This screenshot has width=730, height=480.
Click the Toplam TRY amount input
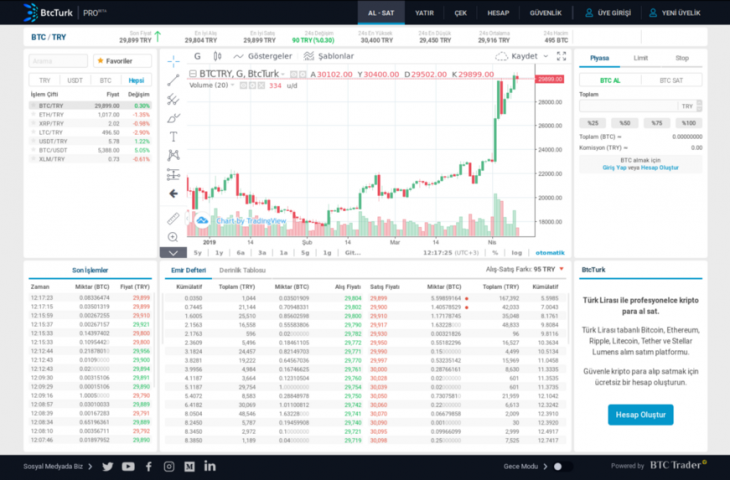[x=628, y=106]
